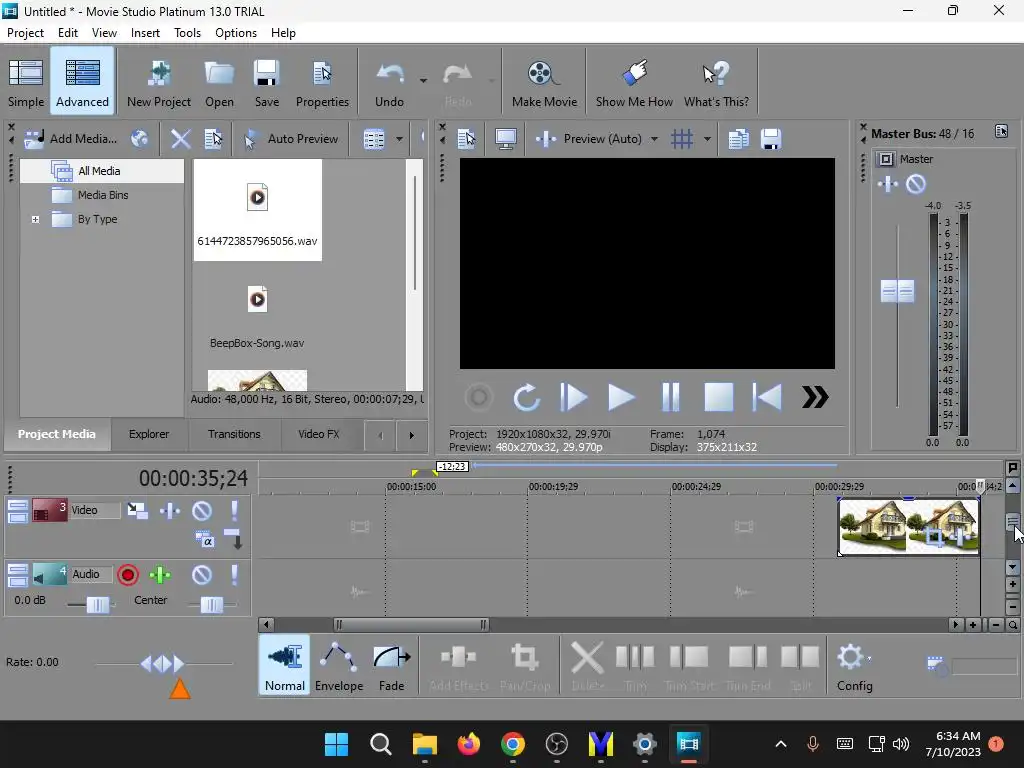Screen dimensions: 1024x768
Task: Open the Insert menu
Action: point(145,33)
